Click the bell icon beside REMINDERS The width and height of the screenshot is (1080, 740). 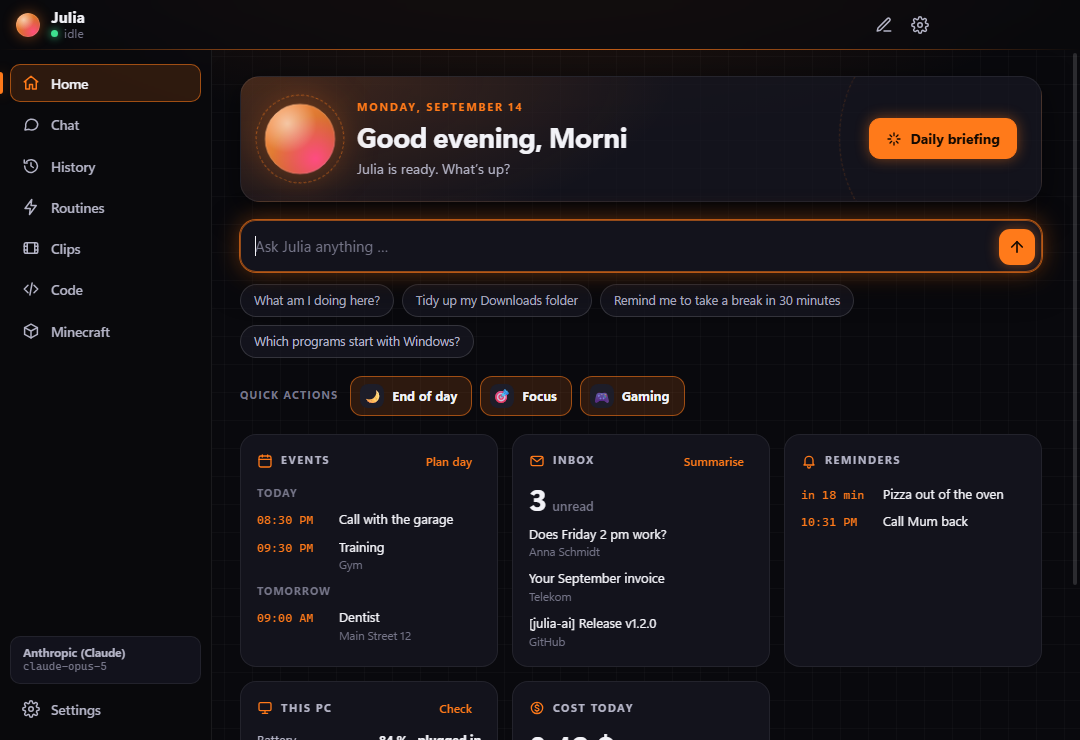point(809,462)
